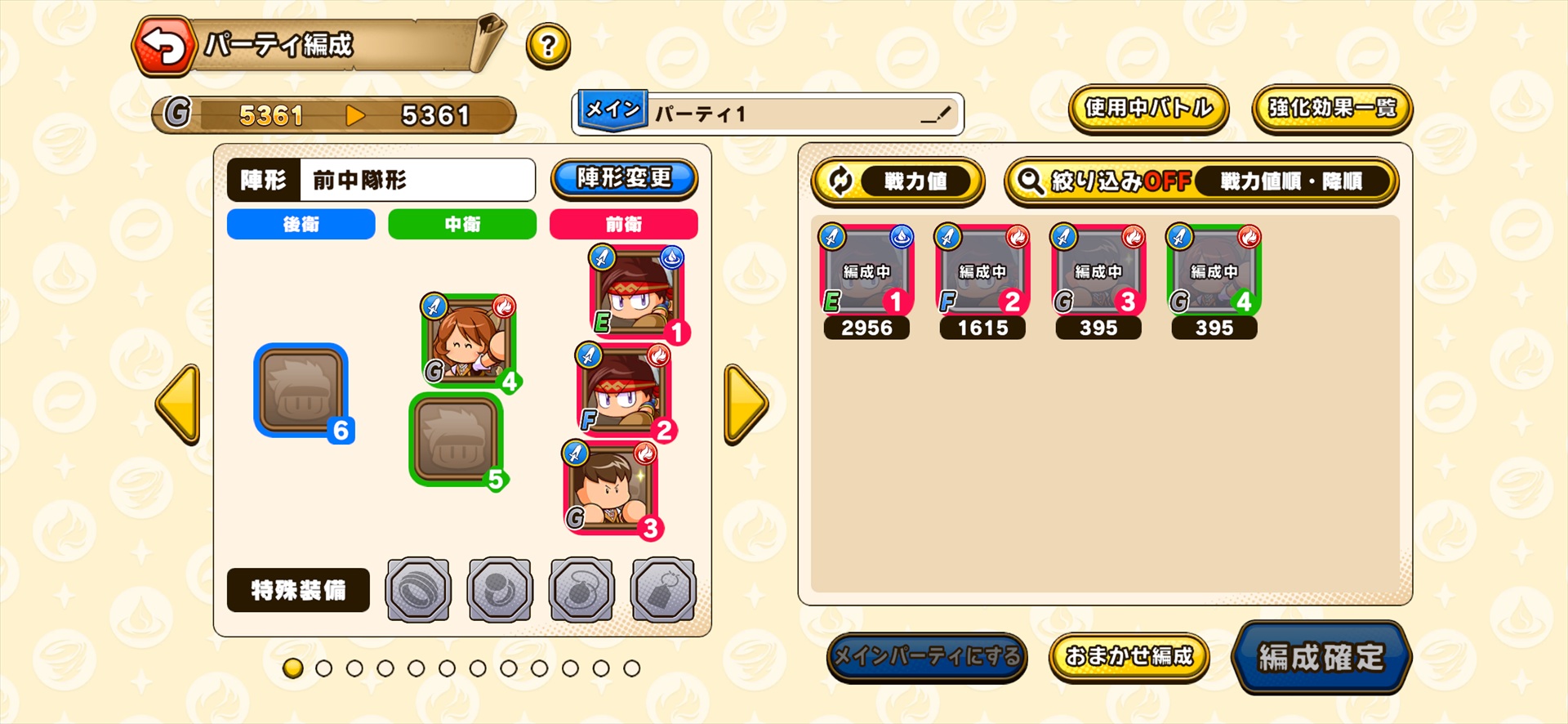
Task: Click the 編成確定 confirm button
Action: (1321, 658)
